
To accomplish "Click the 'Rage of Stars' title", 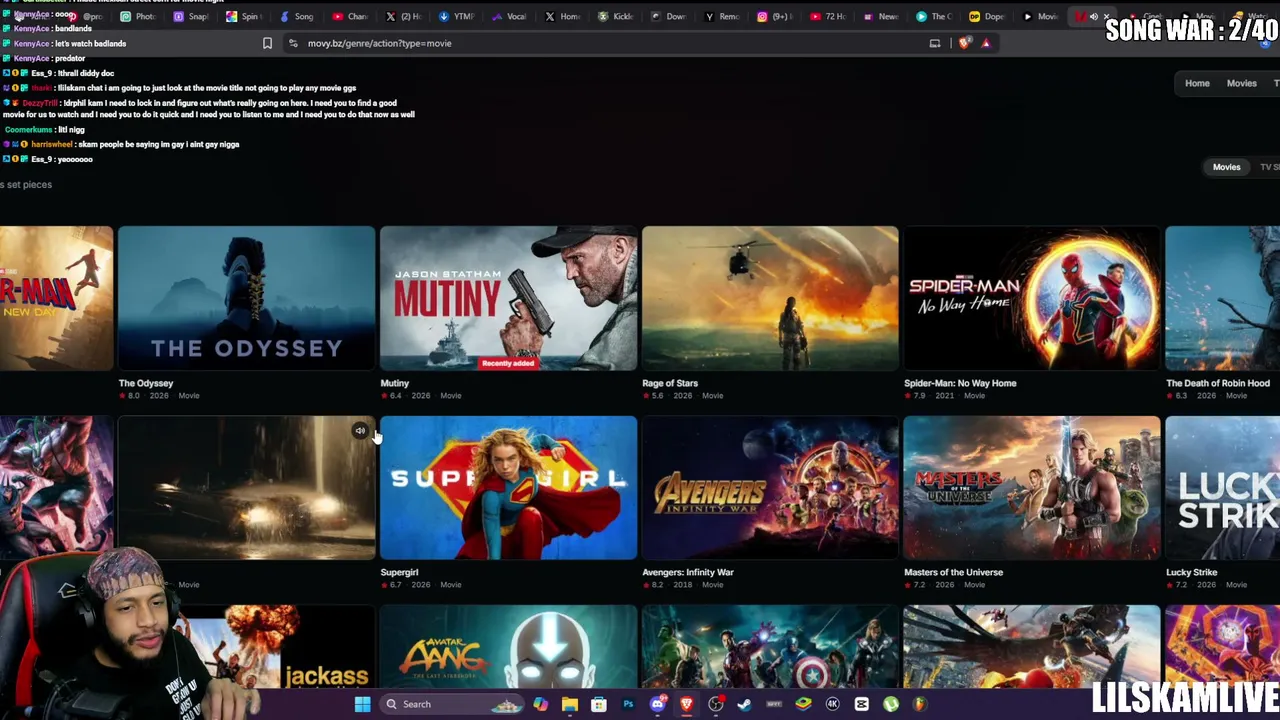I will click(670, 383).
